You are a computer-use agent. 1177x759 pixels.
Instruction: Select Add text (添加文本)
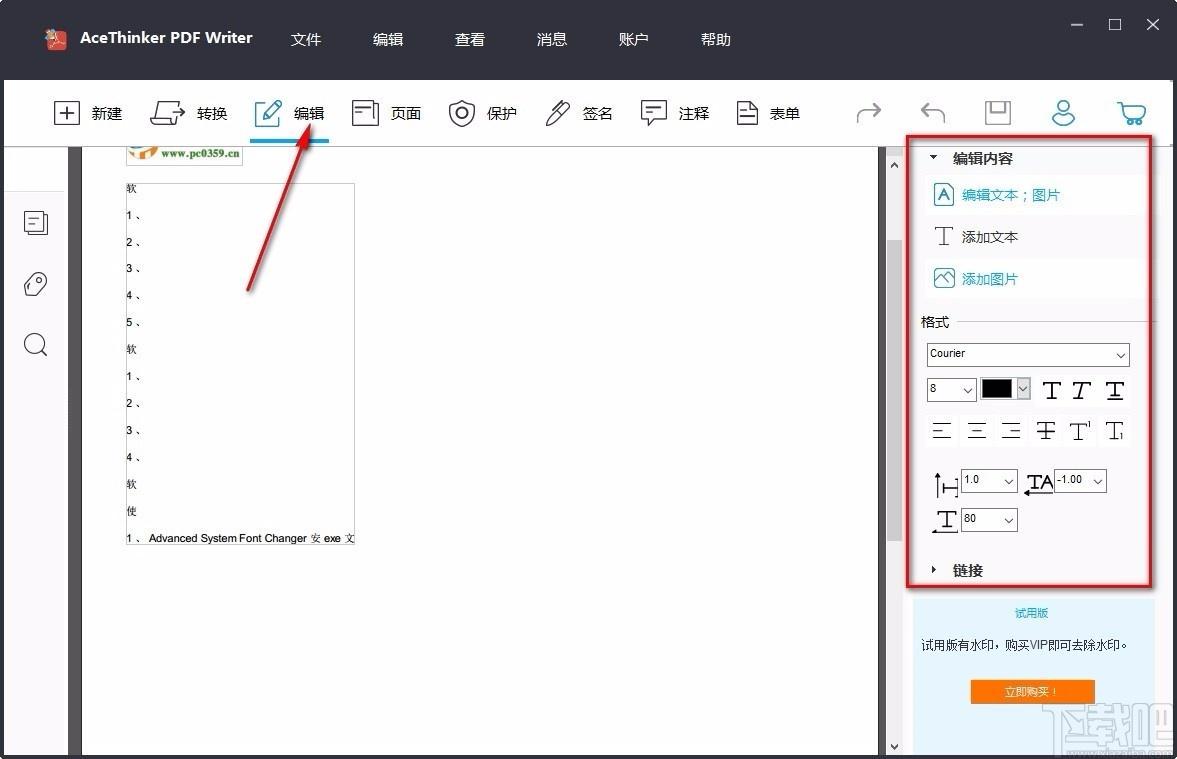point(976,237)
